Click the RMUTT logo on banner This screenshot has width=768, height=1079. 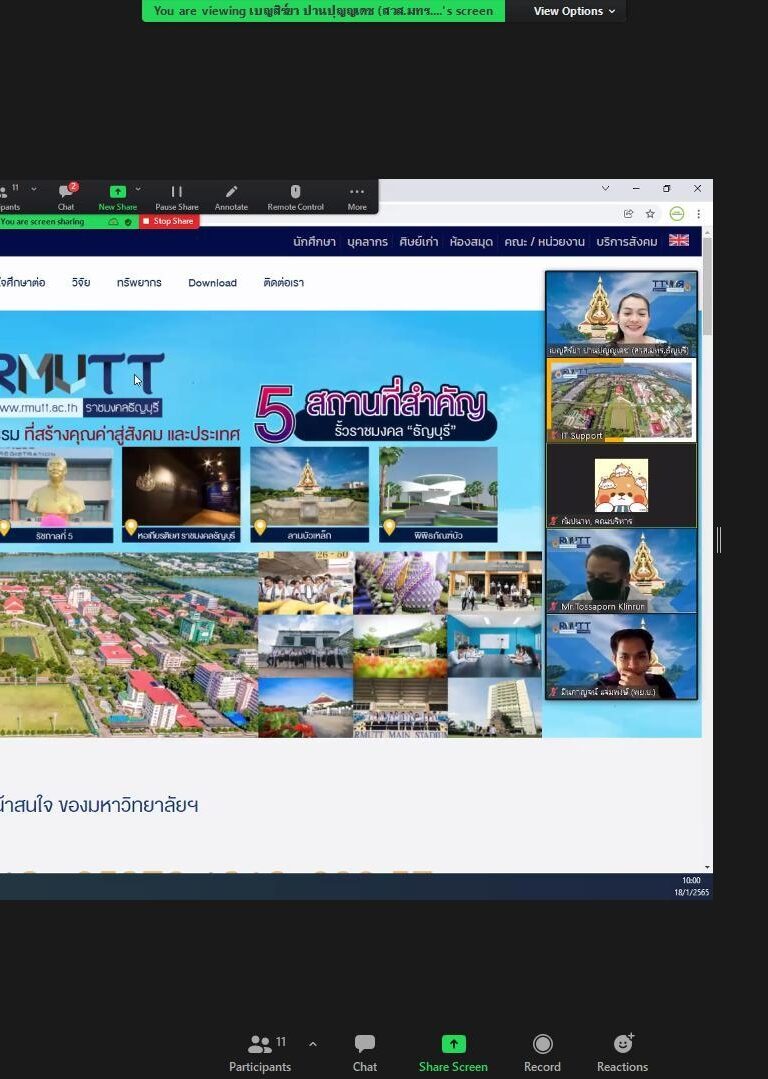[81, 374]
